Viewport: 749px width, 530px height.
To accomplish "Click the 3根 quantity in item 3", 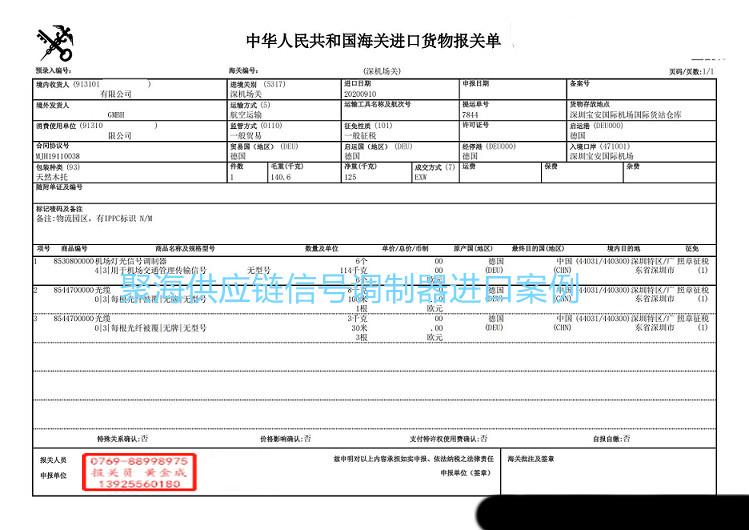I will click(361, 338).
